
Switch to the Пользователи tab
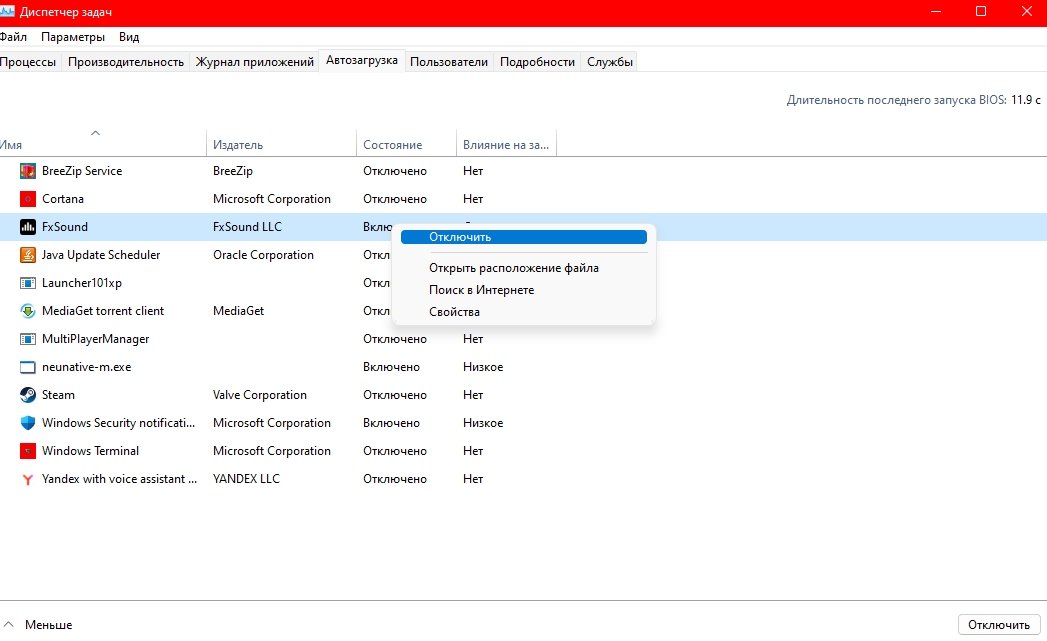[x=449, y=61]
